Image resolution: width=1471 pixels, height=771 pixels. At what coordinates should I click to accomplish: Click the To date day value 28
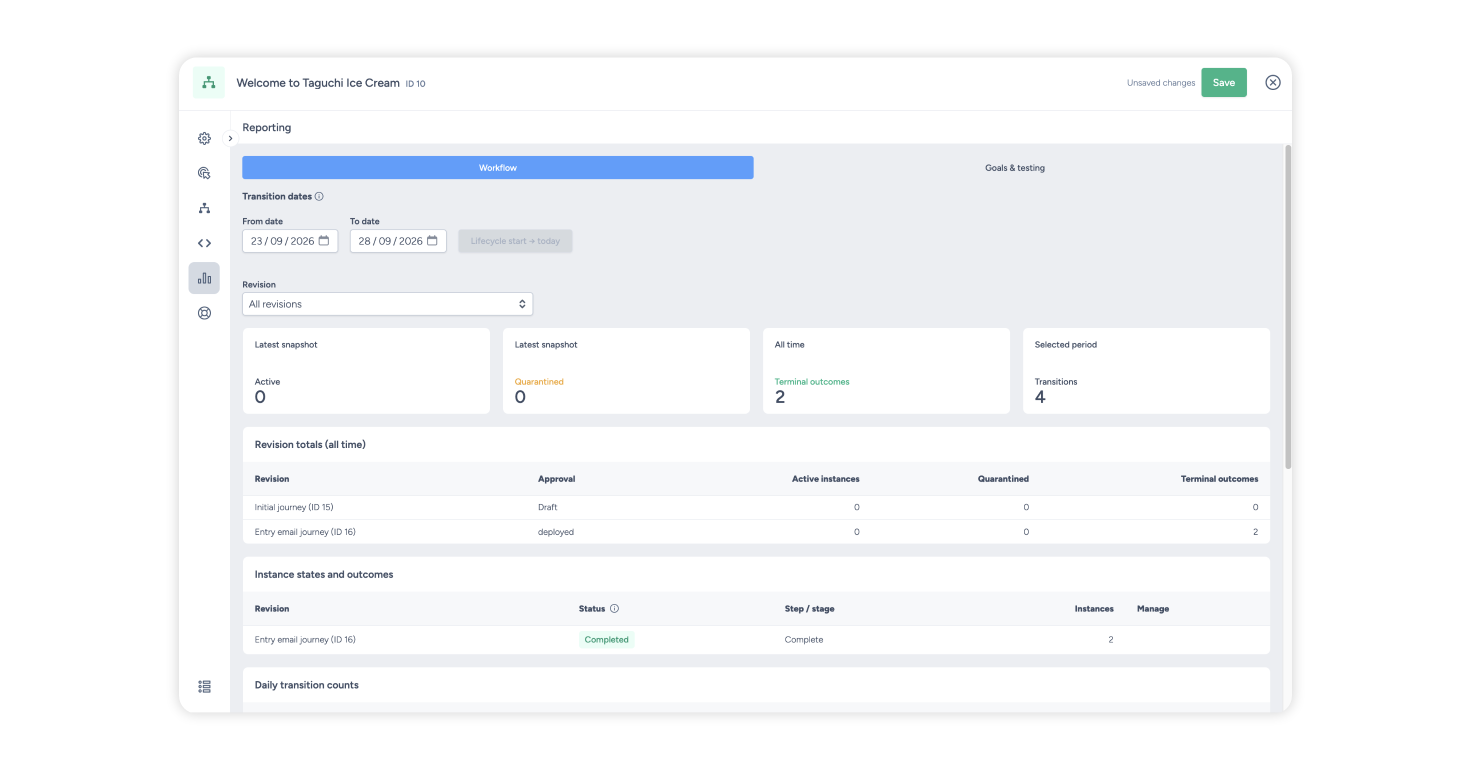coord(365,241)
